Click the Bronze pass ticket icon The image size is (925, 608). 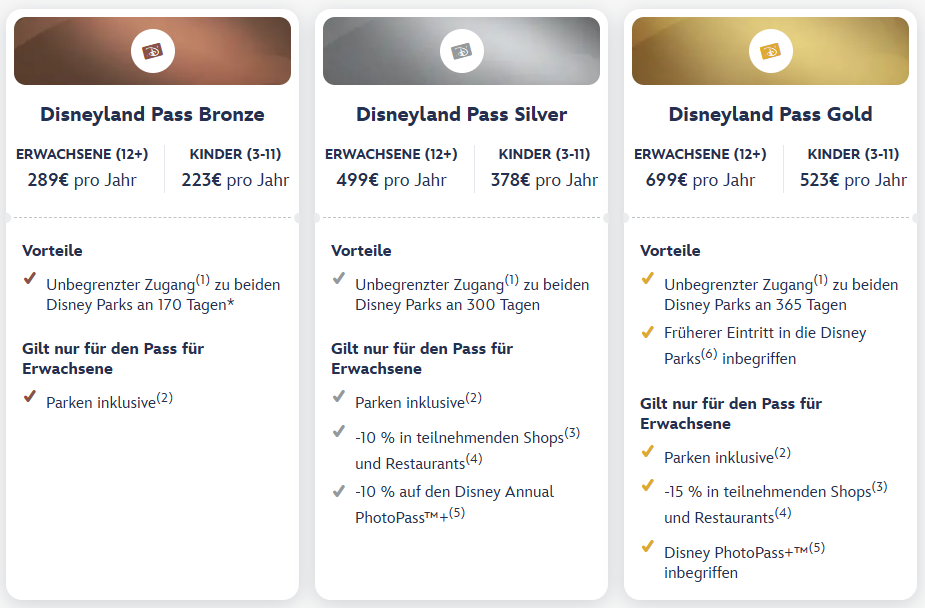153,51
